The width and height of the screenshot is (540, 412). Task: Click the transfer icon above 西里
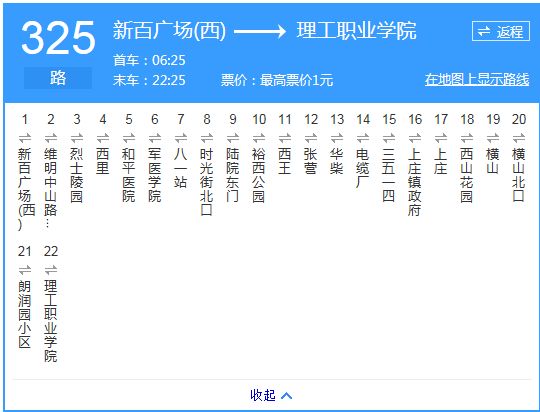click(103, 138)
